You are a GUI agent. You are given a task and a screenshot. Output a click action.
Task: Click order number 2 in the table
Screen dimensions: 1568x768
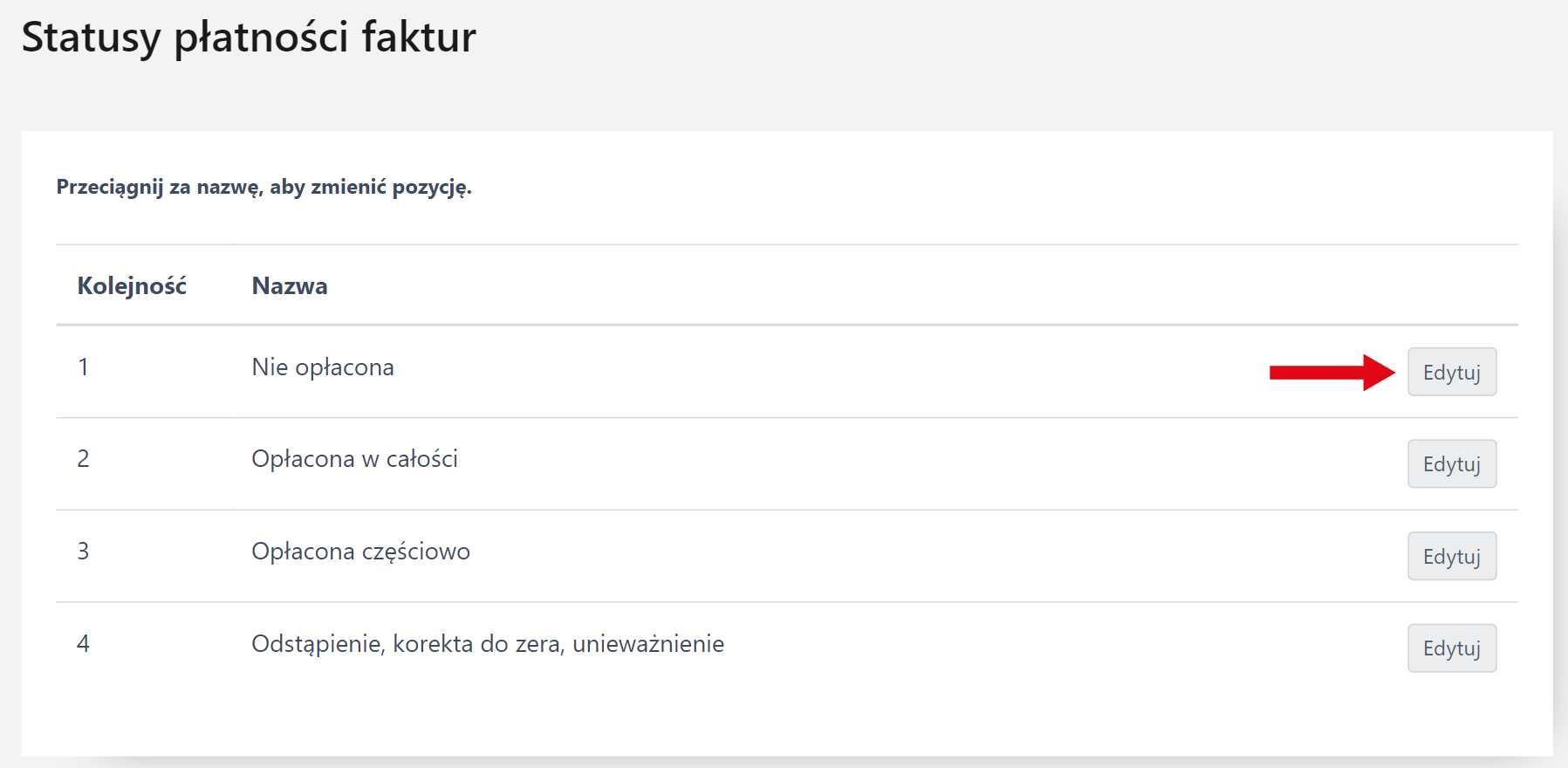[83, 459]
